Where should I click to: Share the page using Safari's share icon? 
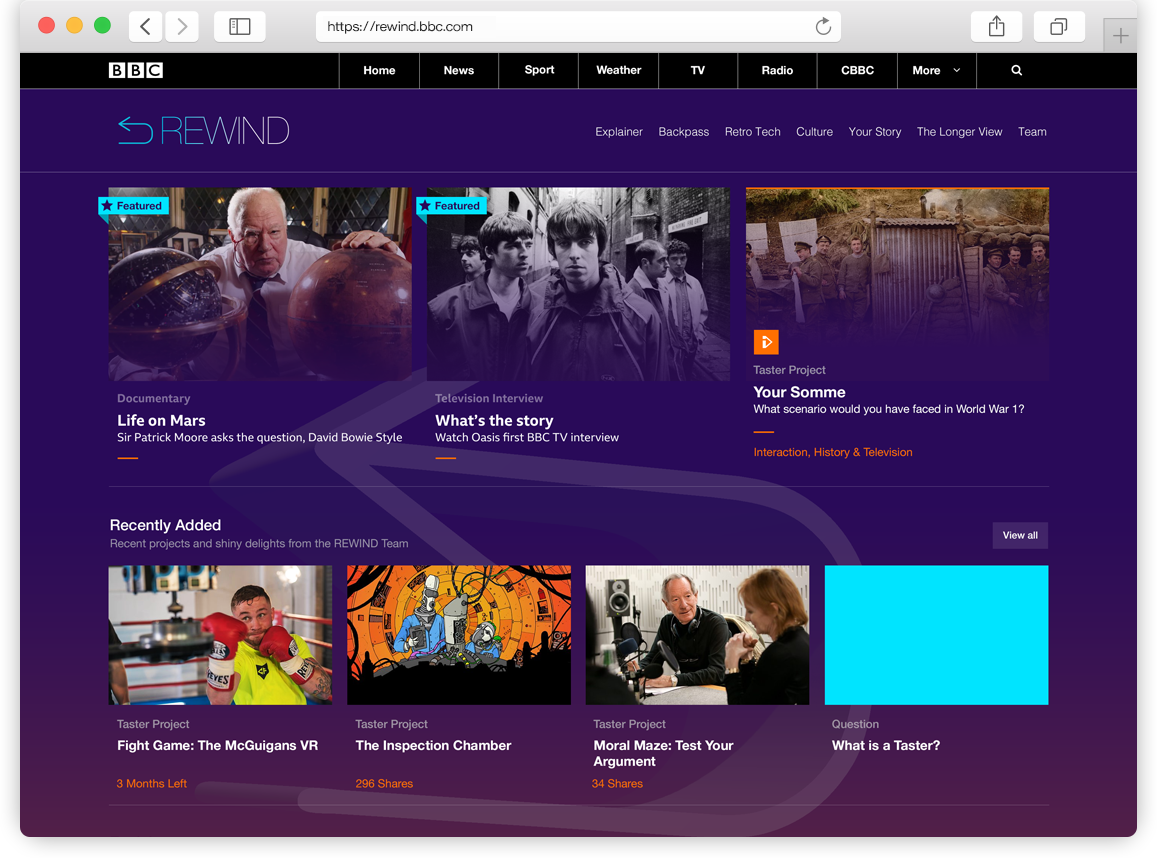coord(996,26)
